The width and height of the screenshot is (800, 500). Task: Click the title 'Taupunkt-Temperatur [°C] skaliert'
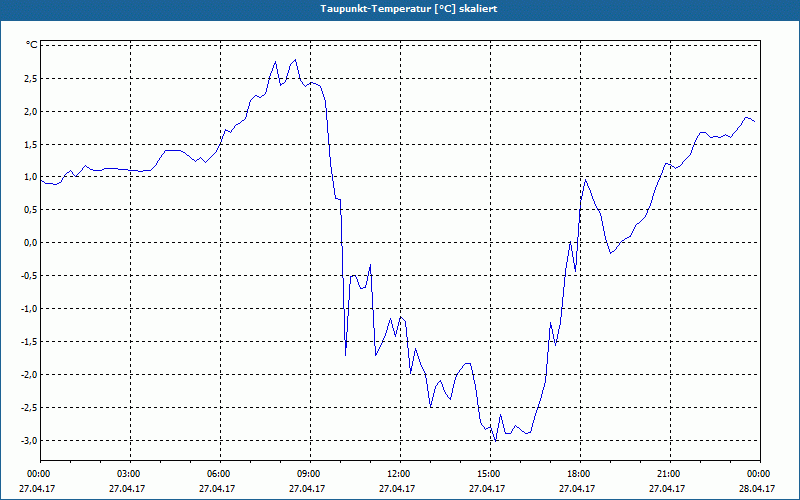coord(409,9)
